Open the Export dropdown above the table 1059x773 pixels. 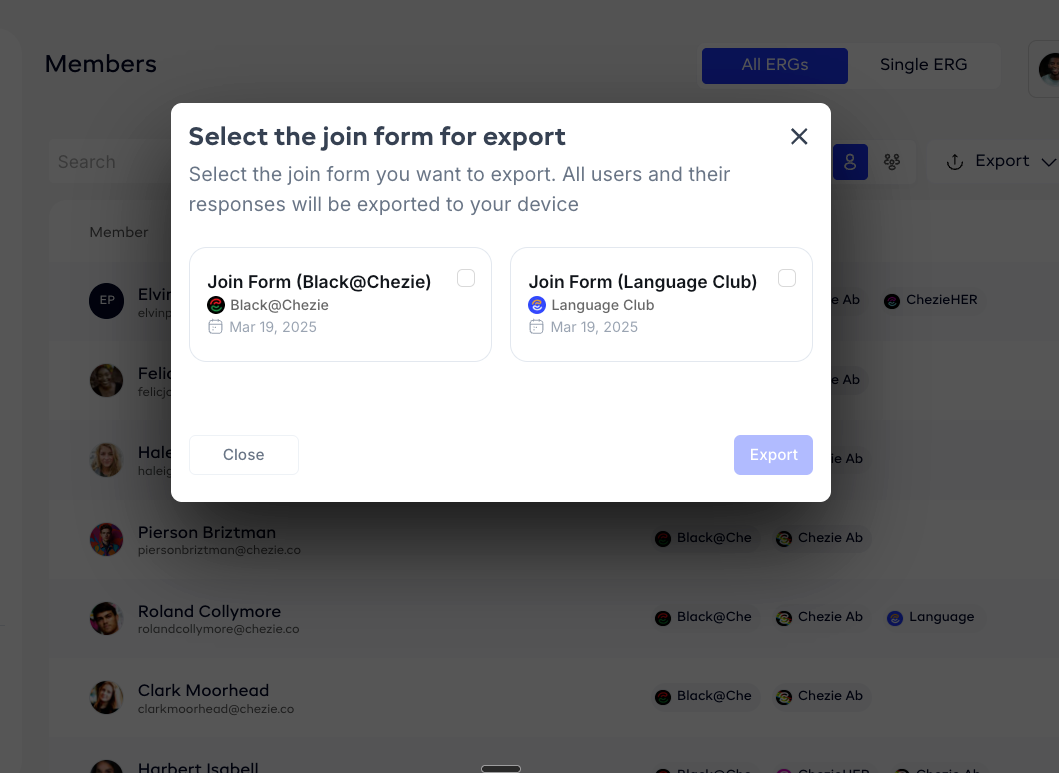[x=1000, y=162]
